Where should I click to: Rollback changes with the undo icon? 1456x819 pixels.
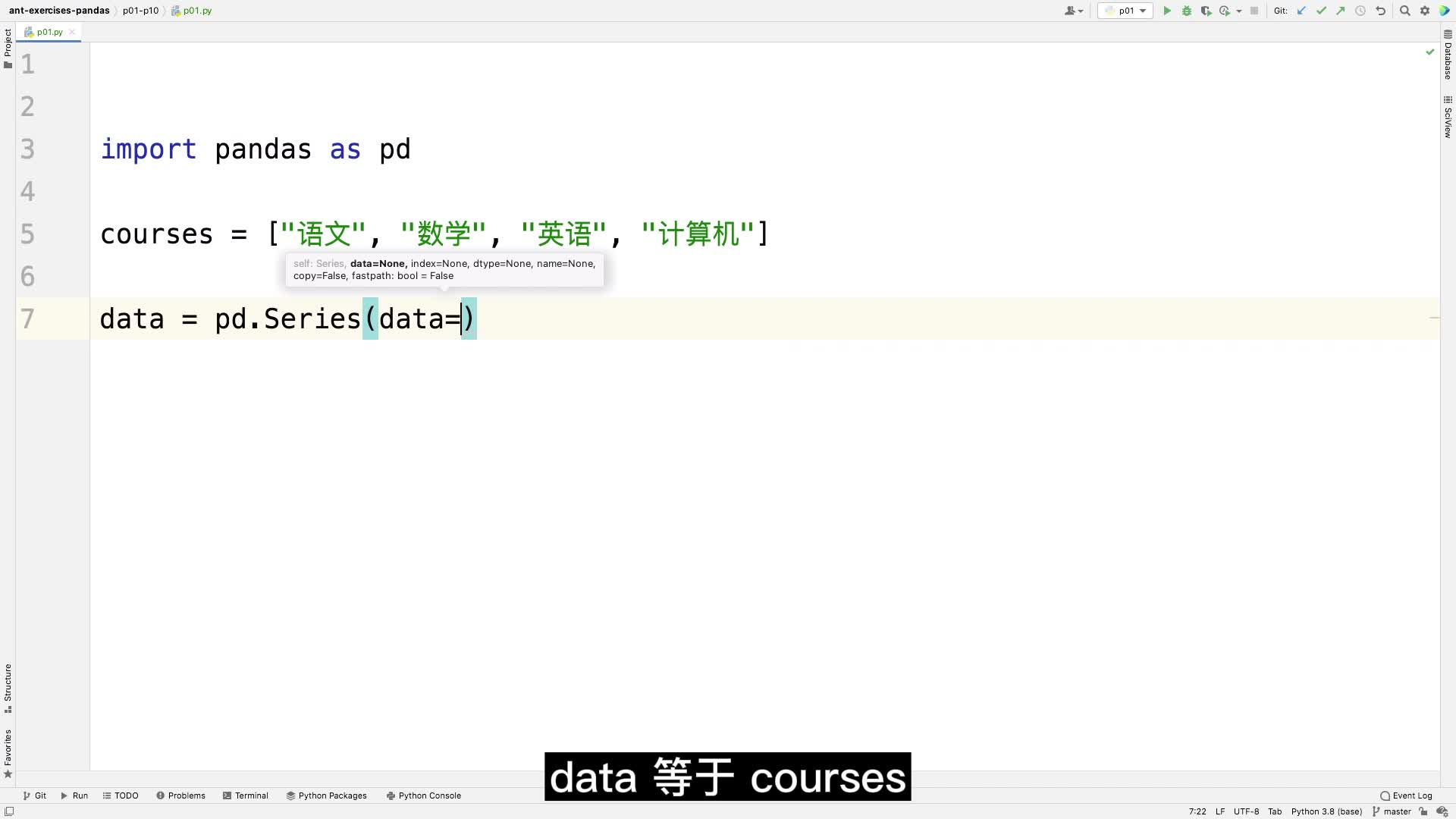1381,11
